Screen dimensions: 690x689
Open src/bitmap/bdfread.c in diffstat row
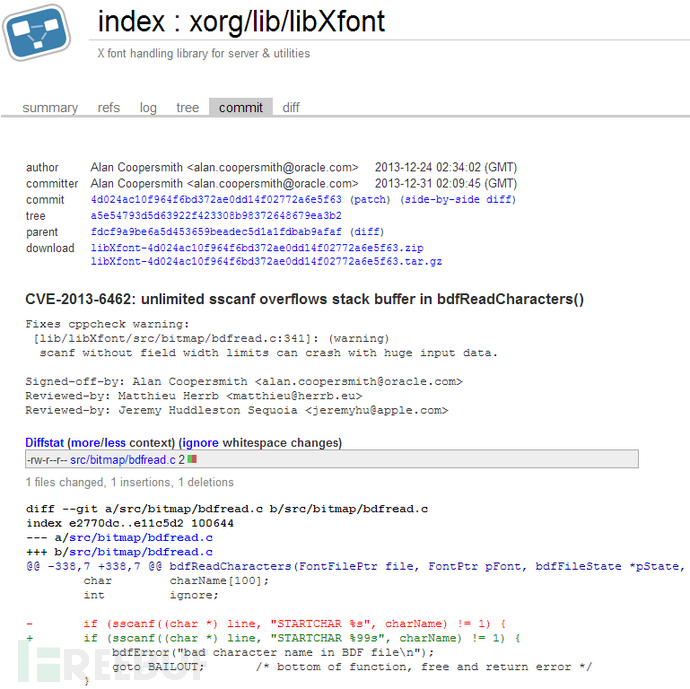(x=123, y=460)
